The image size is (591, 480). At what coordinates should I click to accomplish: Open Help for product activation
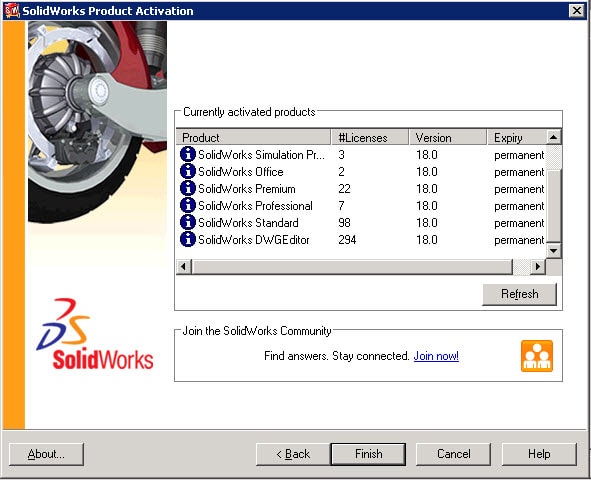click(539, 454)
